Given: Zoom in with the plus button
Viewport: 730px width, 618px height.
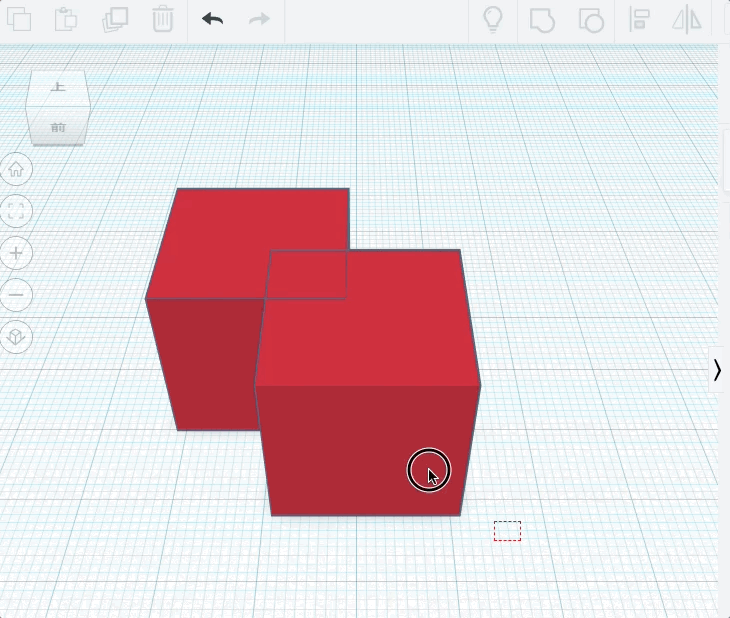Looking at the screenshot, I should (x=16, y=253).
